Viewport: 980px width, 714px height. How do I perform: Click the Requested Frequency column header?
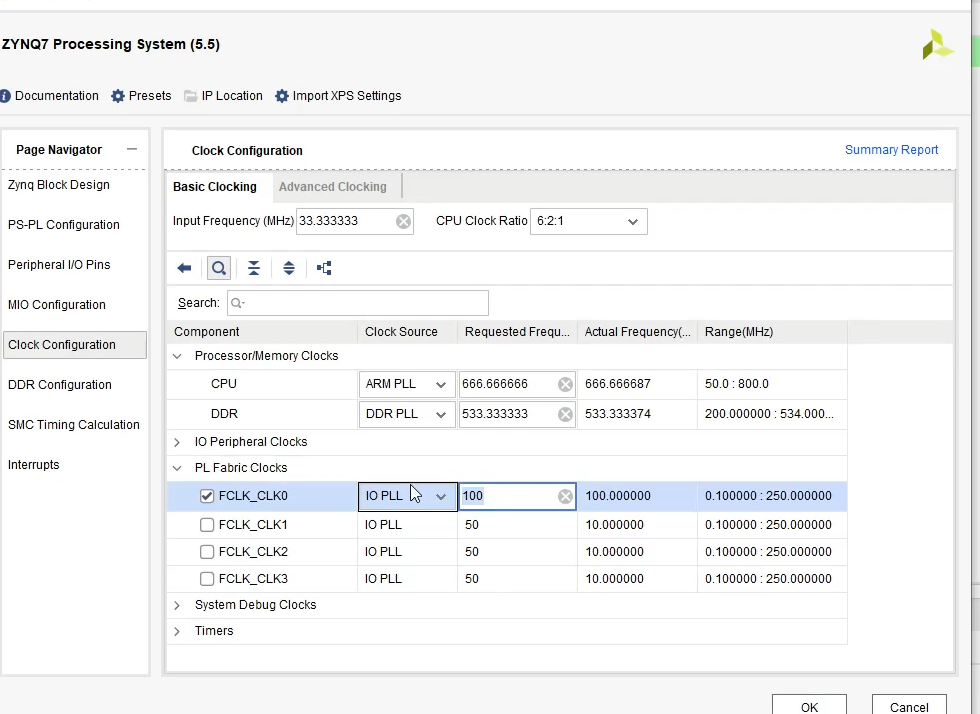[x=518, y=332]
